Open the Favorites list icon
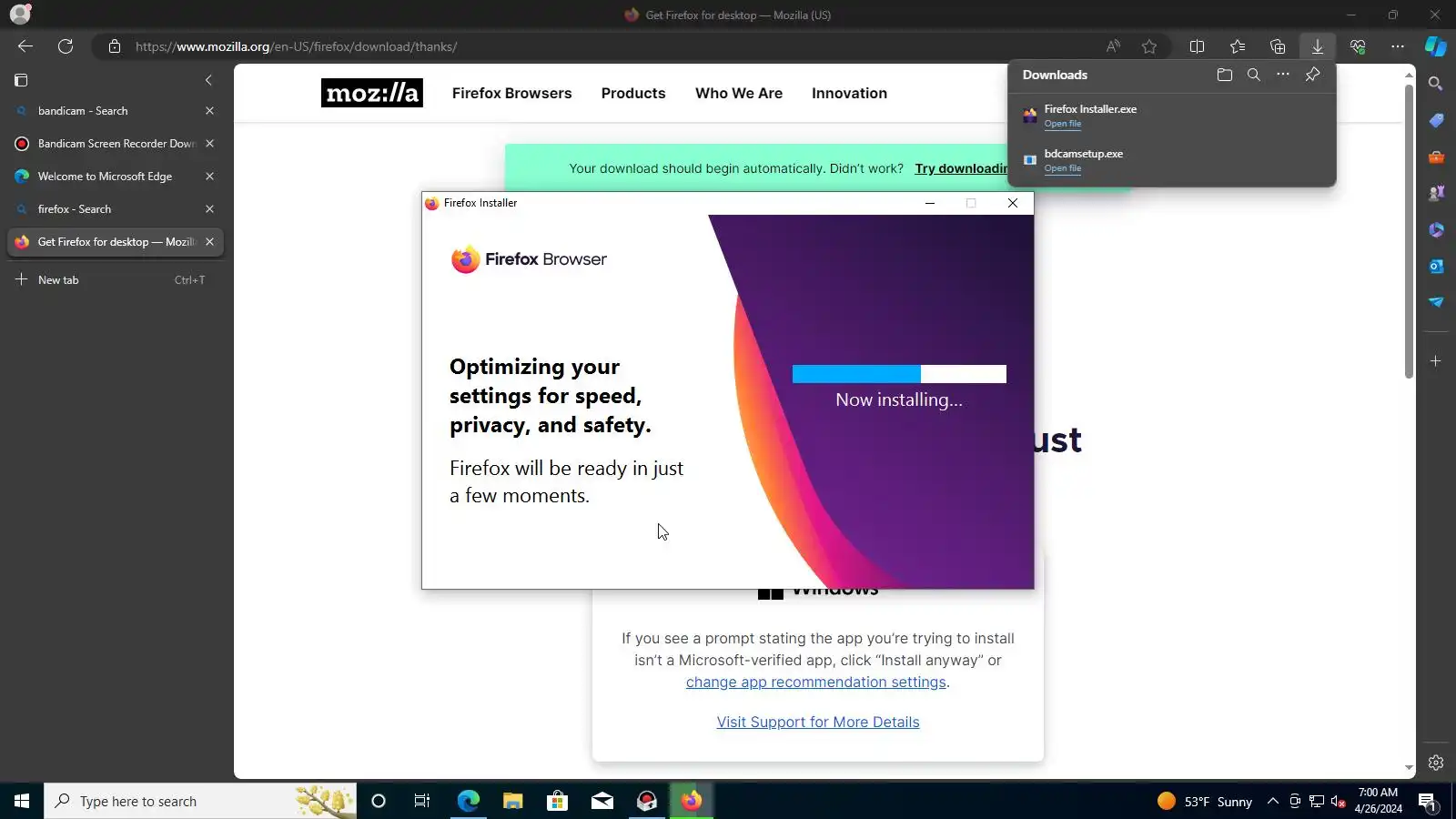 click(x=1238, y=46)
